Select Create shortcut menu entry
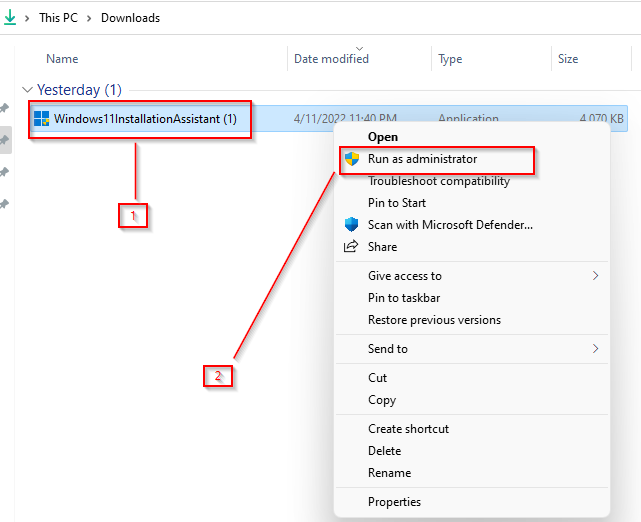Image resolution: width=641 pixels, height=522 pixels. 408,429
